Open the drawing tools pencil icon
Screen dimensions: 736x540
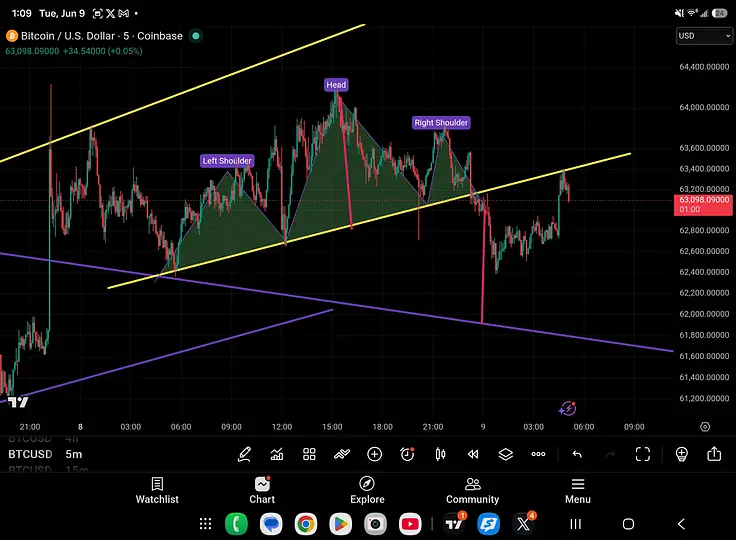click(244, 454)
